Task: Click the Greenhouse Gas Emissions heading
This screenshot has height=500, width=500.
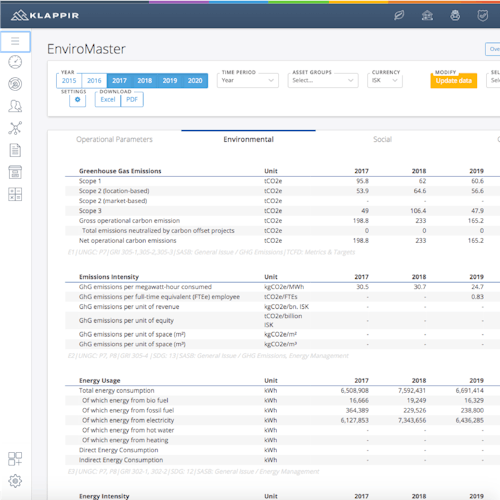Action: pos(120,171)
